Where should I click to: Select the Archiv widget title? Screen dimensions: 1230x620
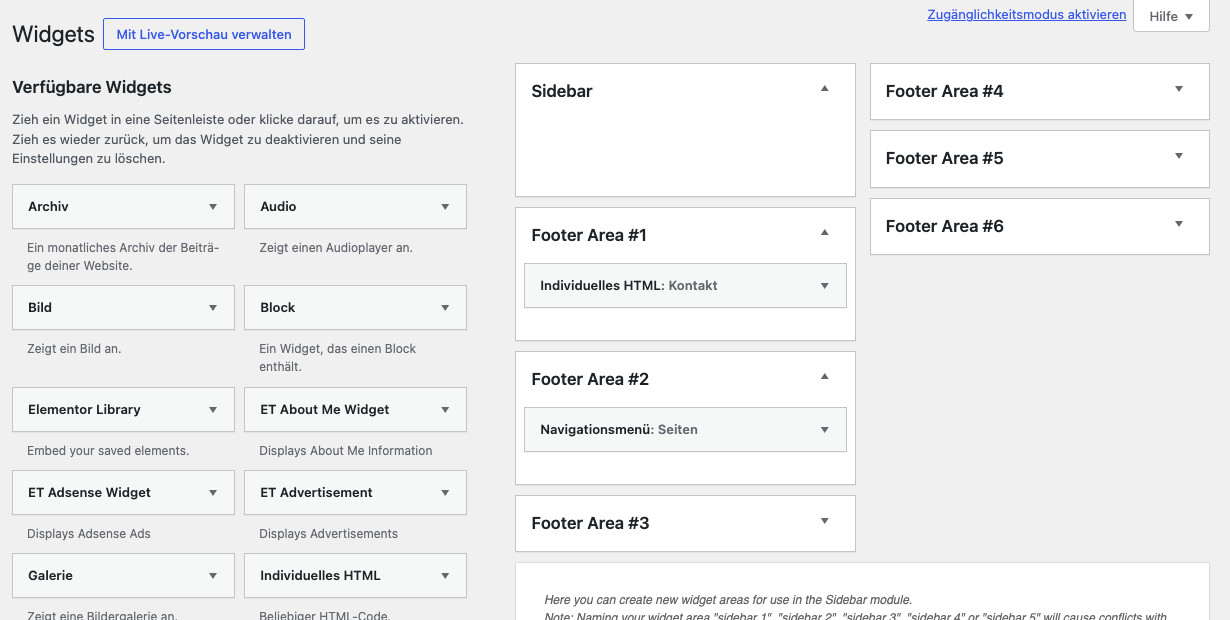point(48,206)
